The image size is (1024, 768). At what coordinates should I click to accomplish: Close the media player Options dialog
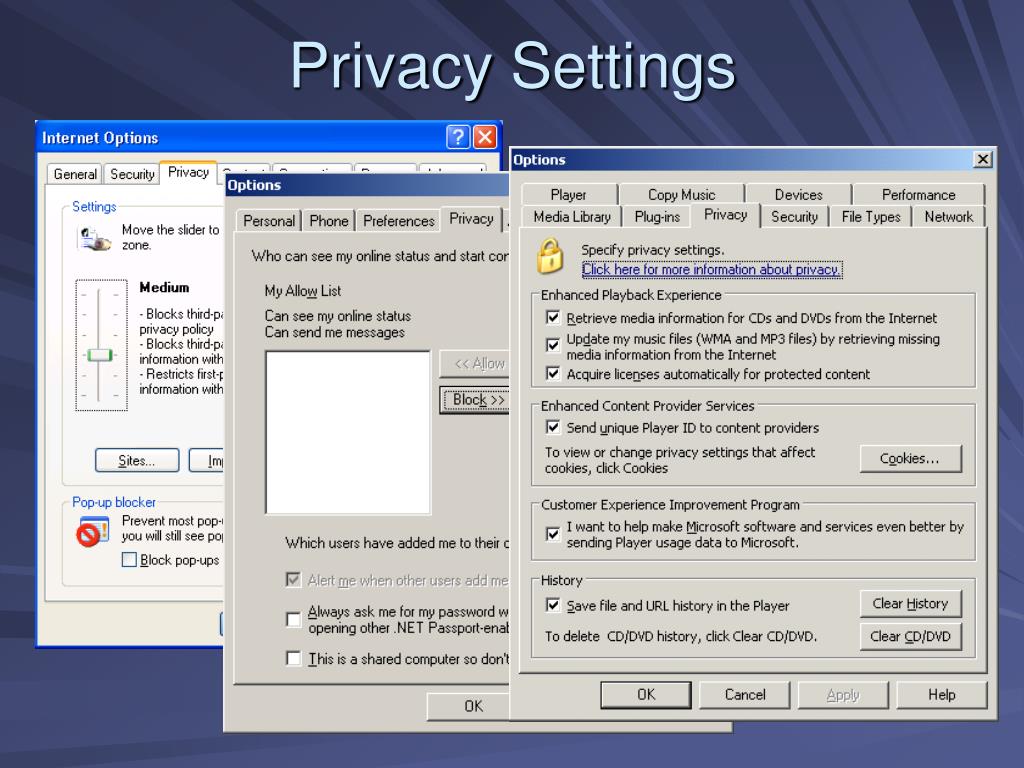(982, 159)
